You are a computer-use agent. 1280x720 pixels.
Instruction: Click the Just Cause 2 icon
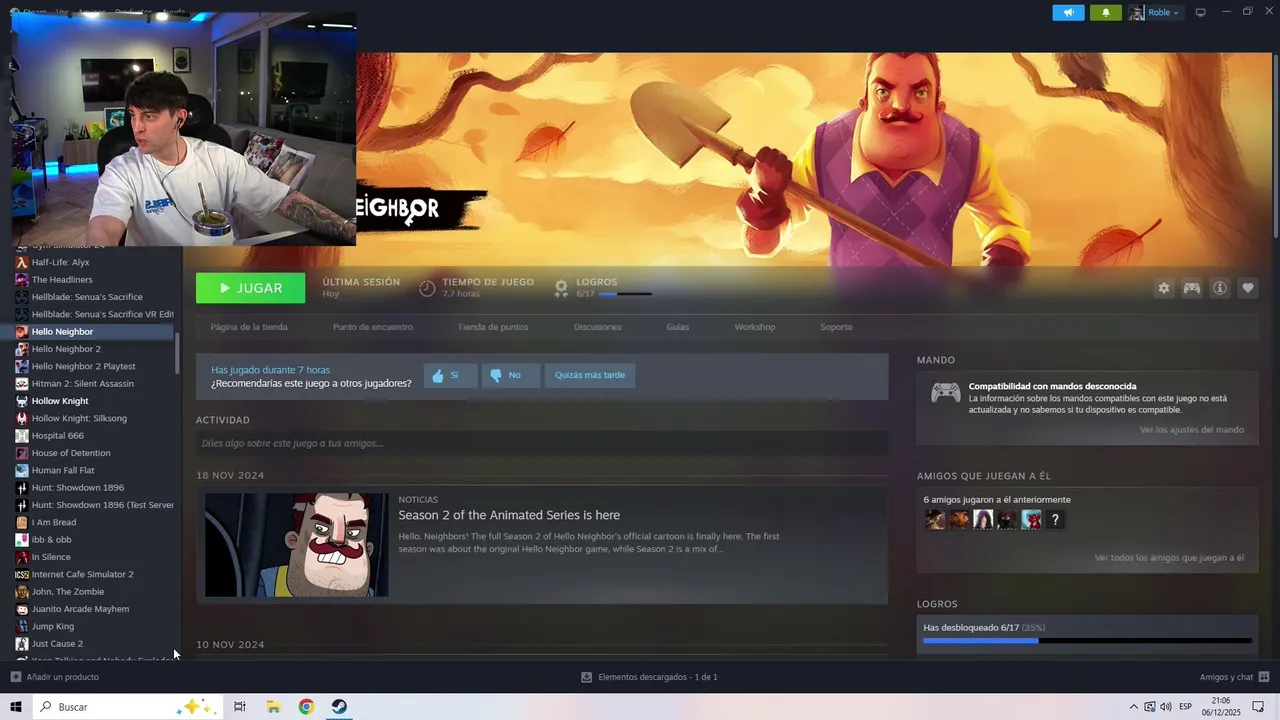[x=21, y=644]
